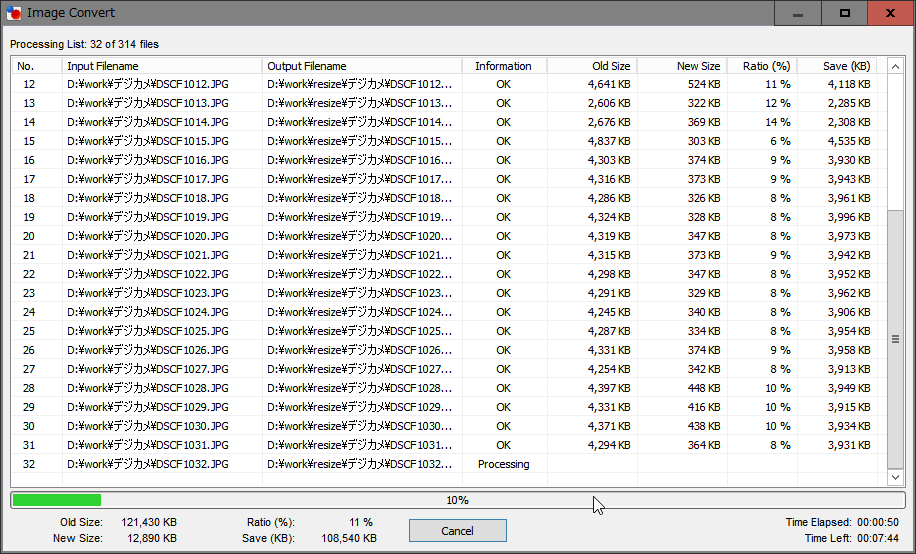Click the Output Filename column header
Screen dimensions: 916x554
pyautogui.click(x=362, y=66)
